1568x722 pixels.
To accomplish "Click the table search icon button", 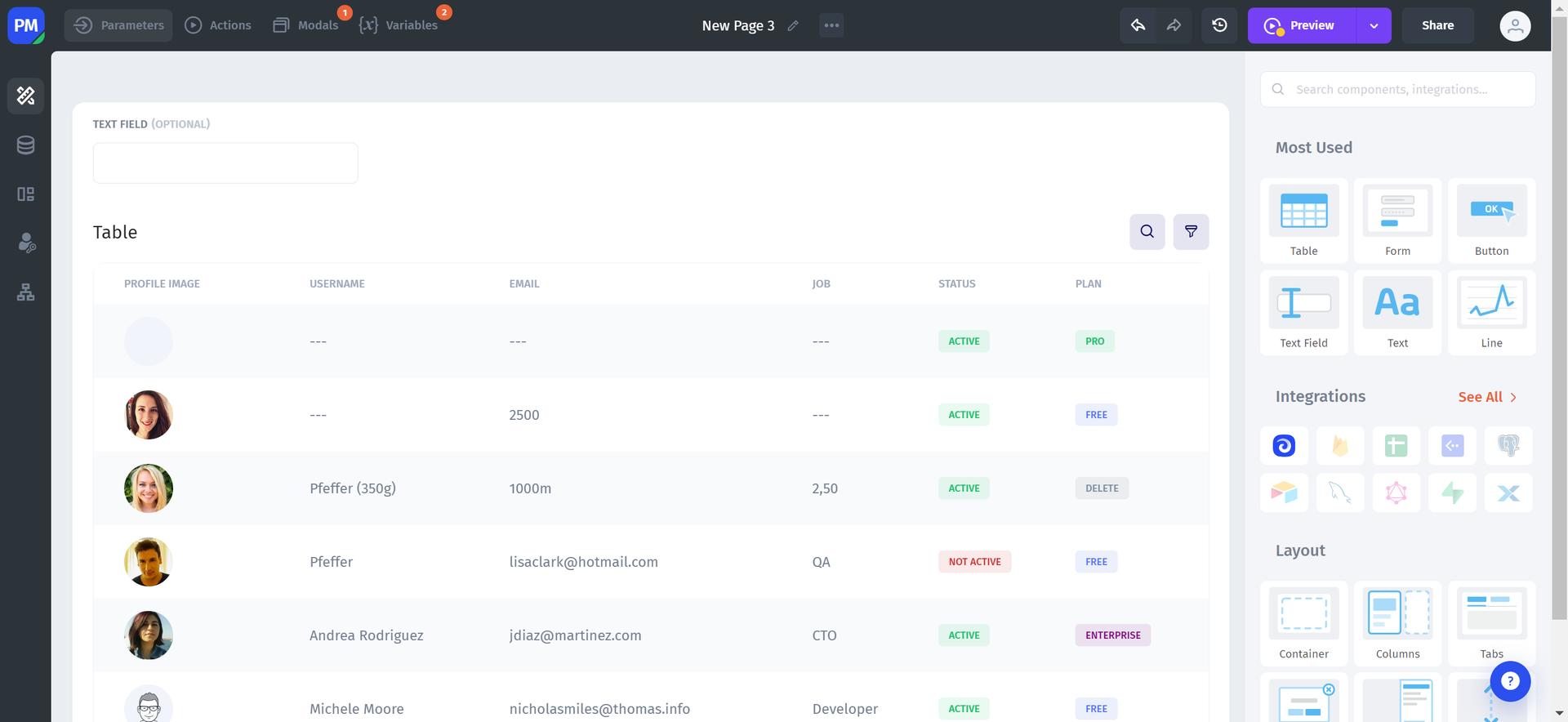I will tap(1147, 232).
